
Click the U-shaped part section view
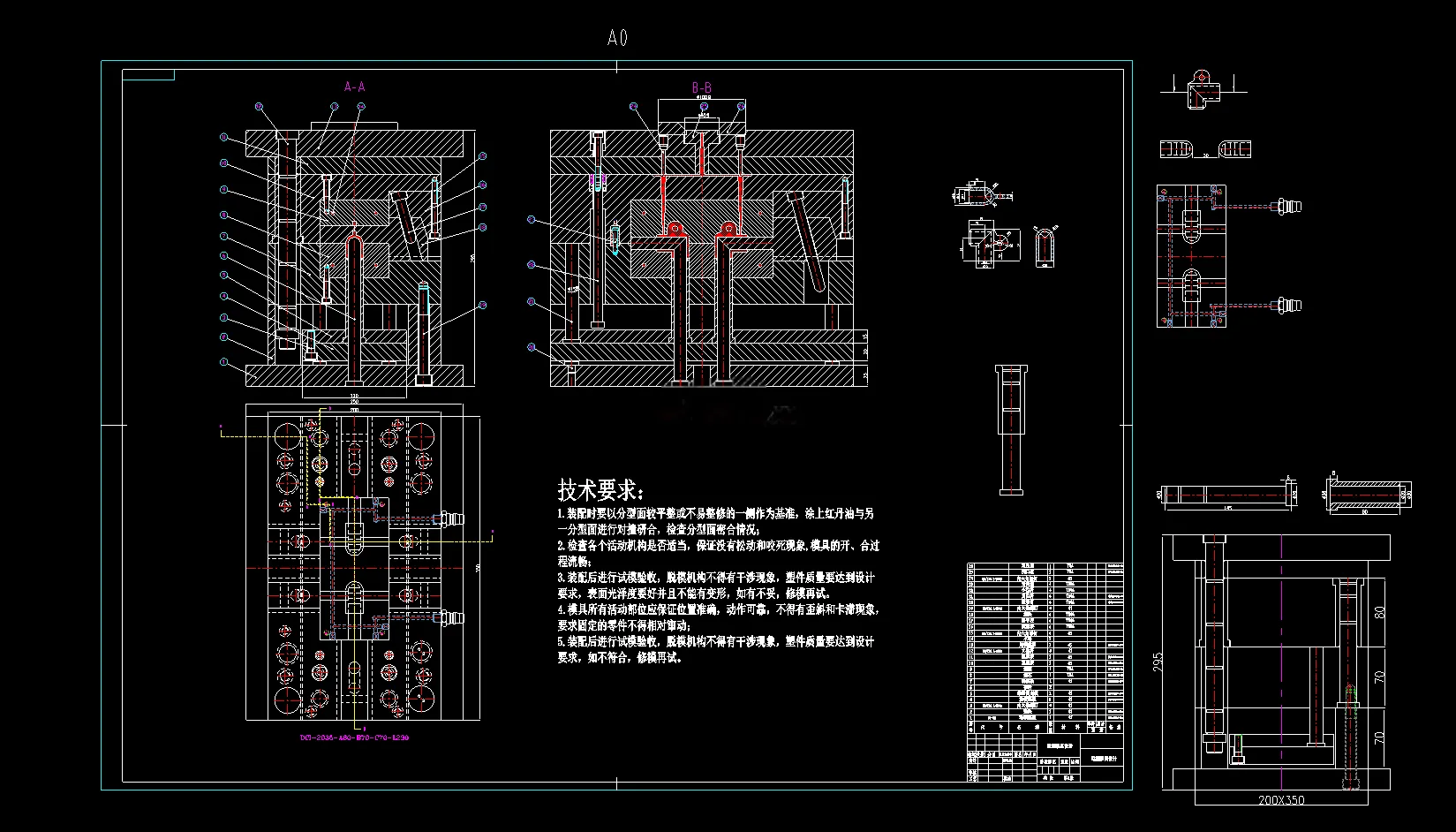[1045, 247]
